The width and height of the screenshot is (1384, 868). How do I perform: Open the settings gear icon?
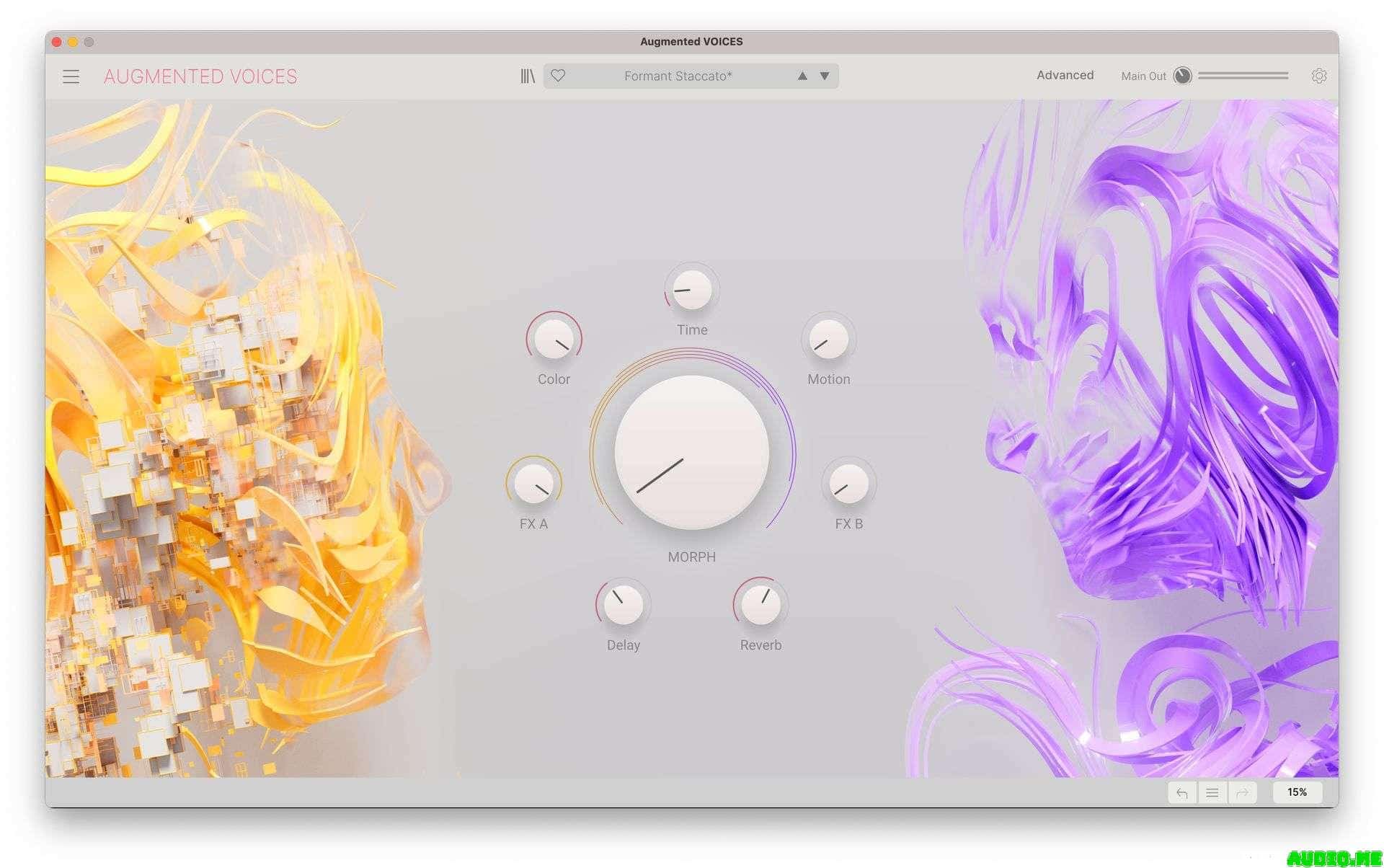point(1319,76)
